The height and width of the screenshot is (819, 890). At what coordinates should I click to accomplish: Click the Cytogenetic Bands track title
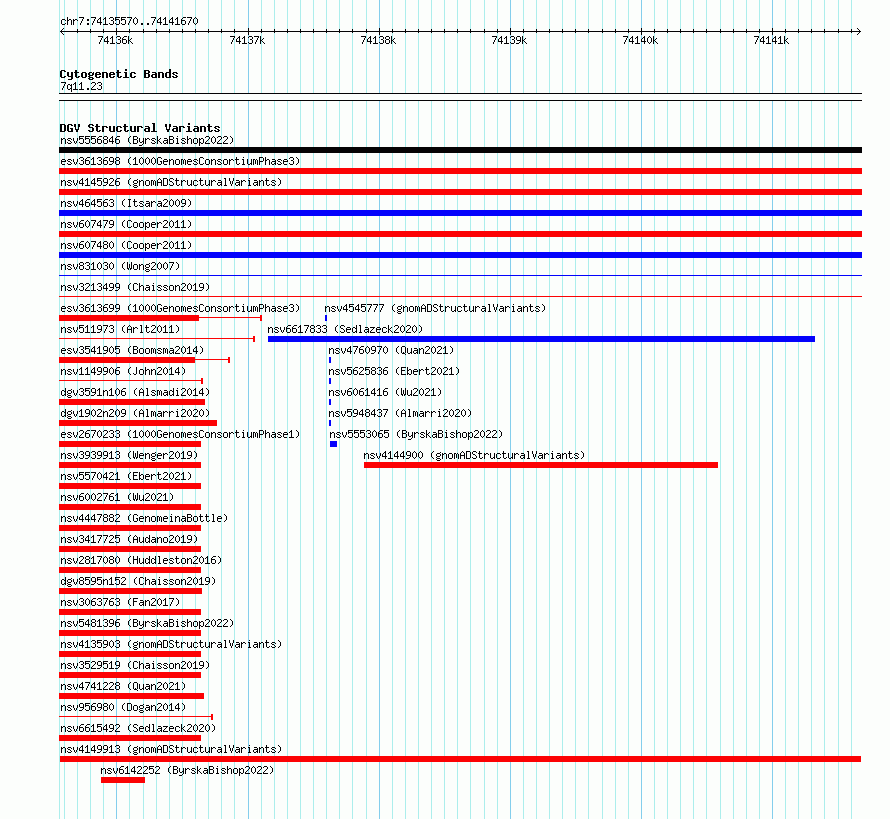coord(119,74)
